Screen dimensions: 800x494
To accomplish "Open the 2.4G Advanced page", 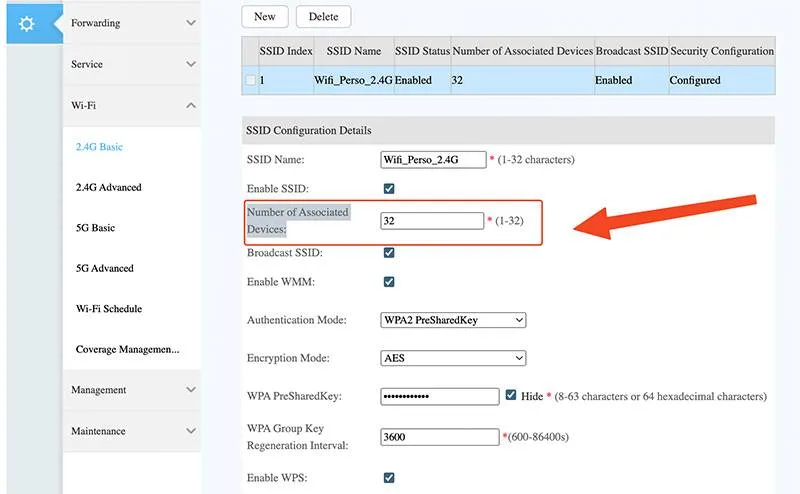I will pos(108,187).
